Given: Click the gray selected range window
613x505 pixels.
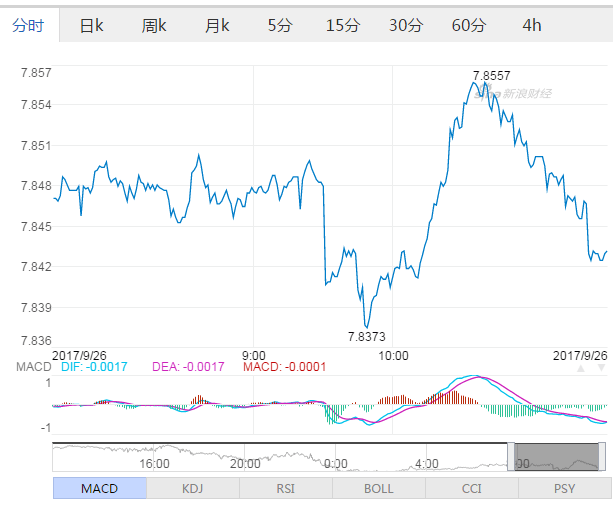Looking at the screenshot, I should 556,457.
